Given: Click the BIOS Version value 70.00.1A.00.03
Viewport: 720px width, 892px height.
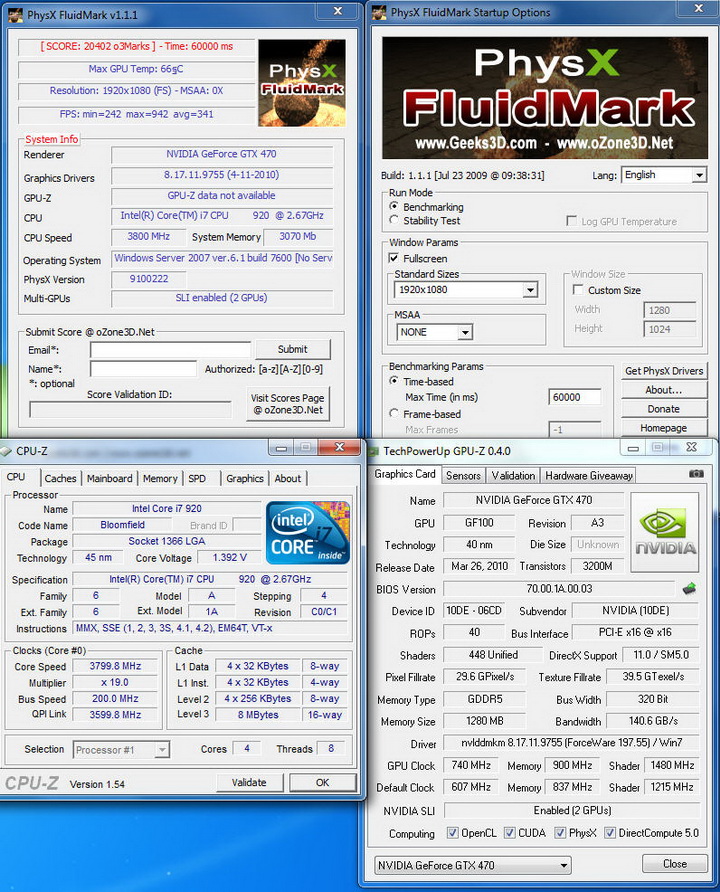Looking at the screenshot, I should pos(559,589).
